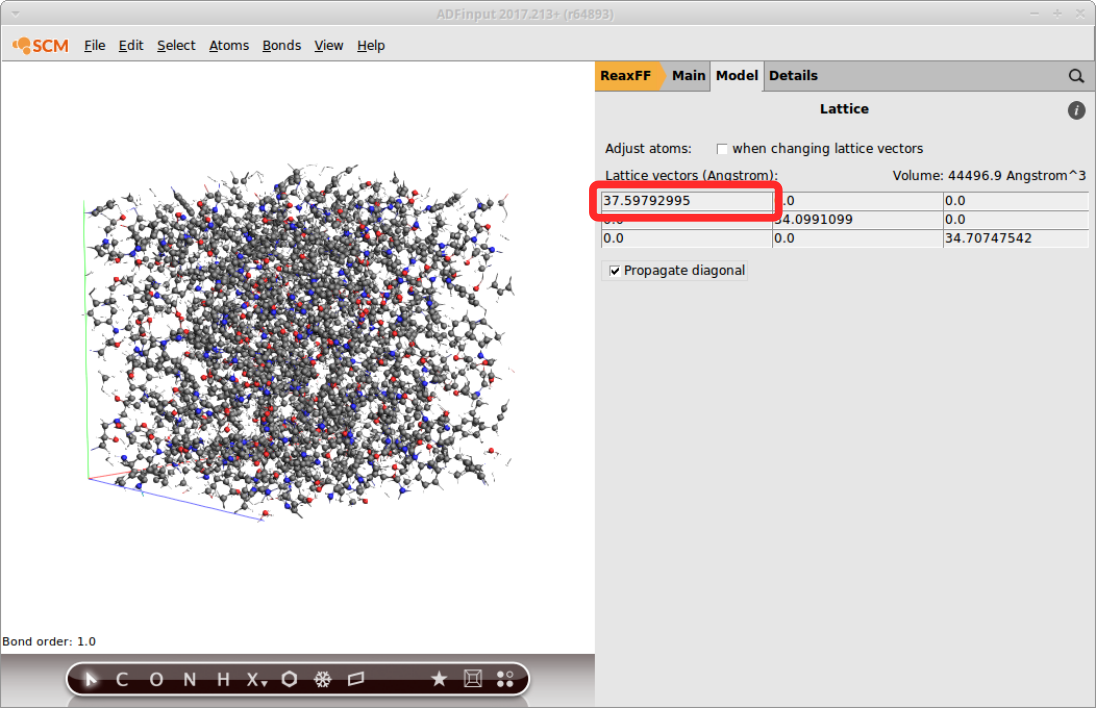The image size is (1096, 708).
Task: Open the ReaxFF engine selector
Action: (628, 76)
